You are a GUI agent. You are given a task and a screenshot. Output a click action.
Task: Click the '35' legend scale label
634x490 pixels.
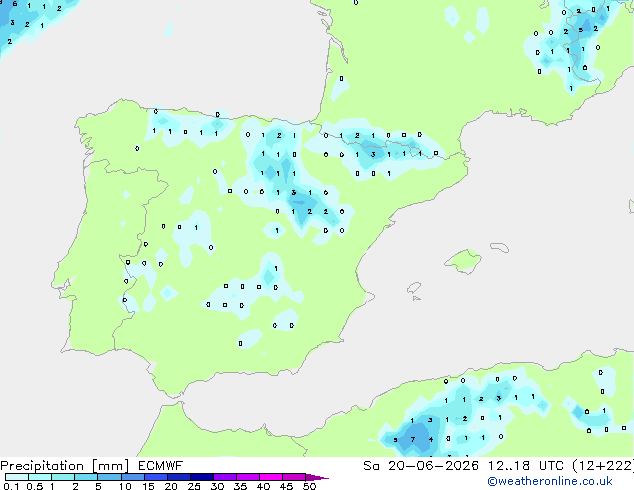240,486
